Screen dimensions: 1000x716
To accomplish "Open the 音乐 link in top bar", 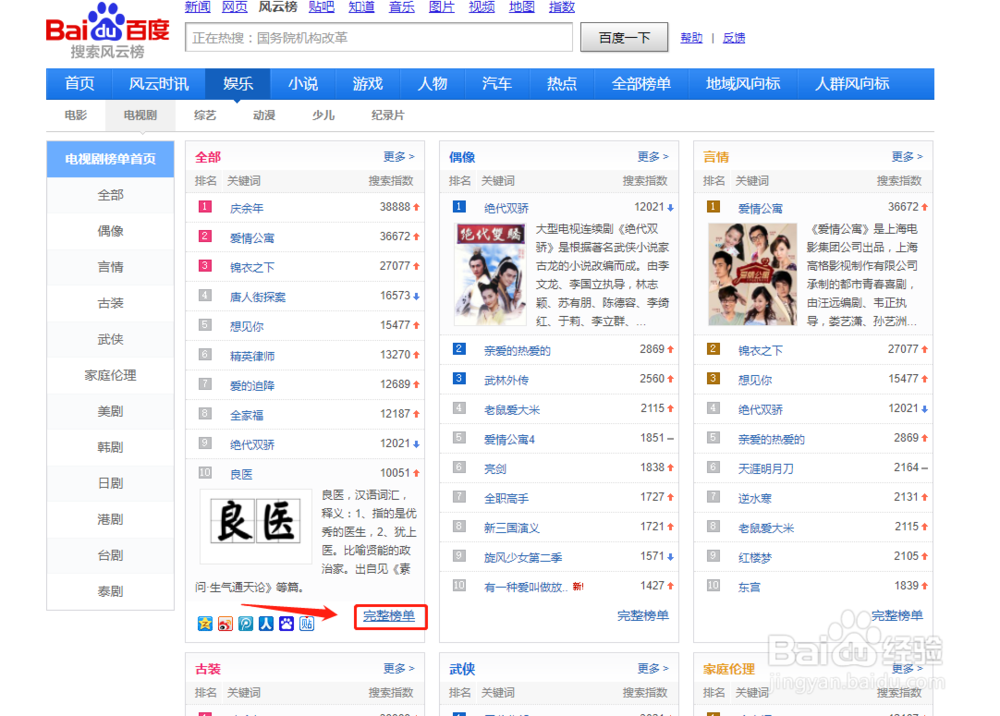I will pyautogui.click(x=402, y=7).
